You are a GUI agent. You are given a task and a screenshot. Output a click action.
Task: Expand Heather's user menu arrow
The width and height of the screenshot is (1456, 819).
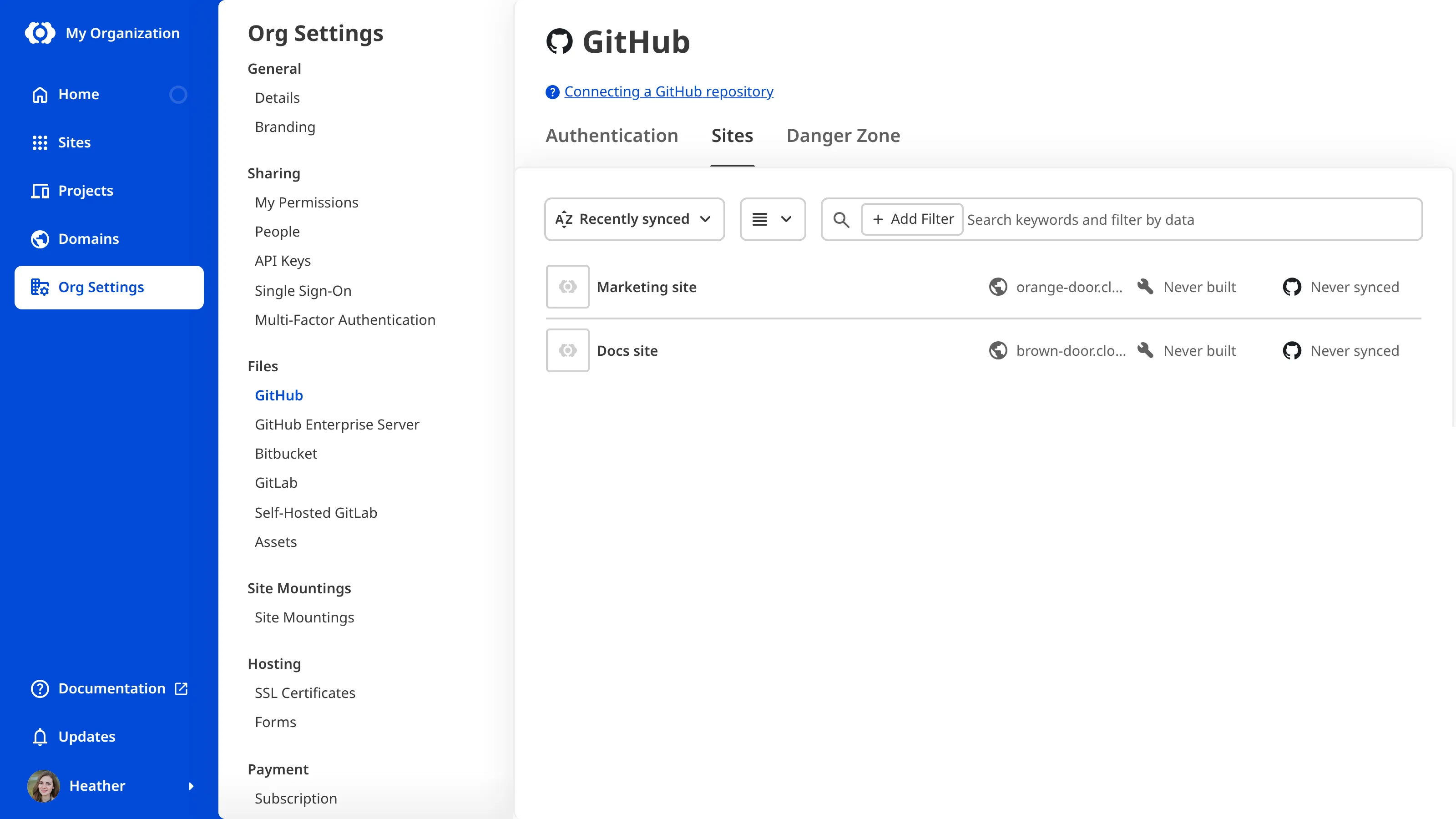pos(191,786)
